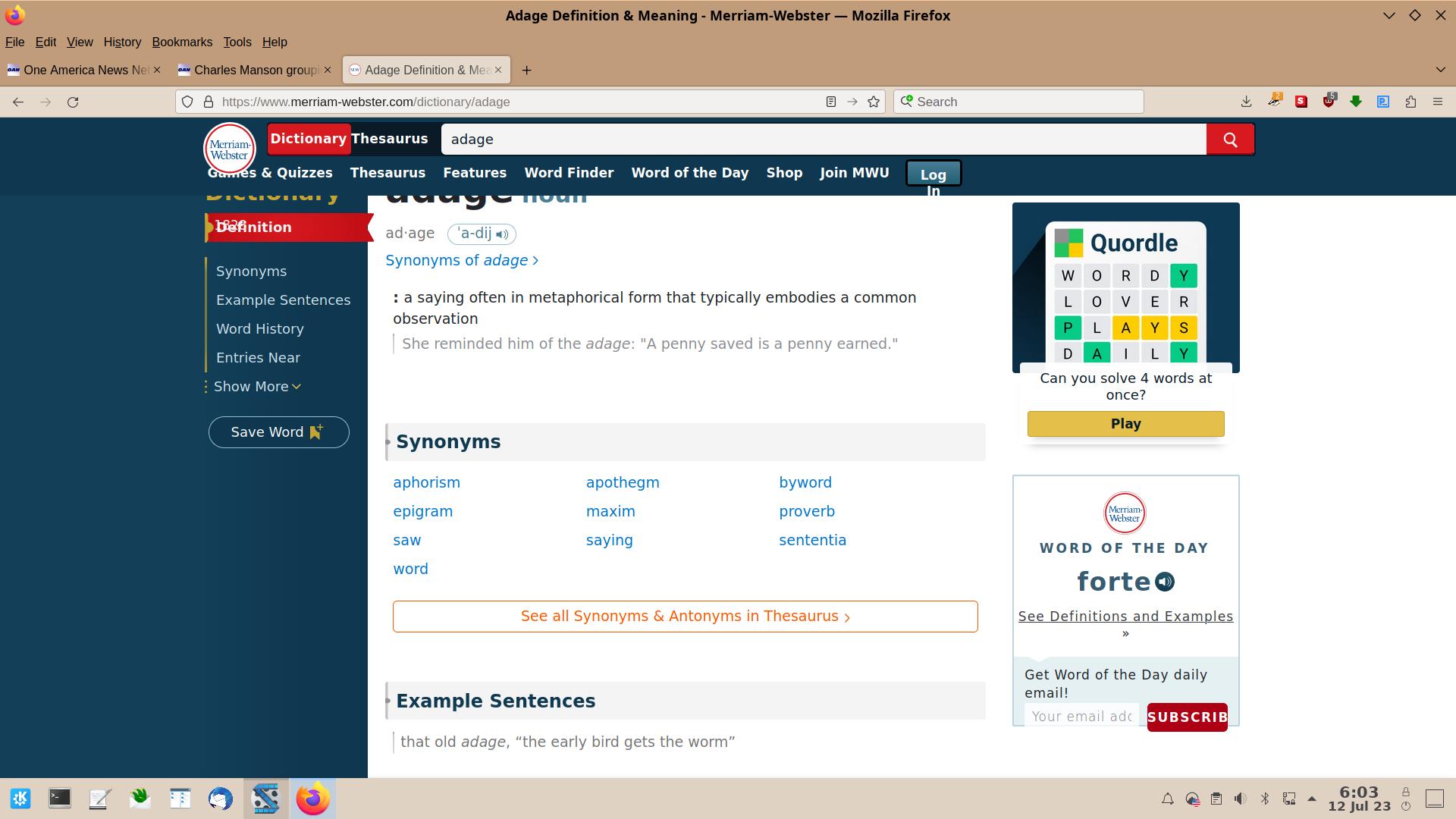
Task: Click the Word of the Day audio icon
Action: (1165, 582)
